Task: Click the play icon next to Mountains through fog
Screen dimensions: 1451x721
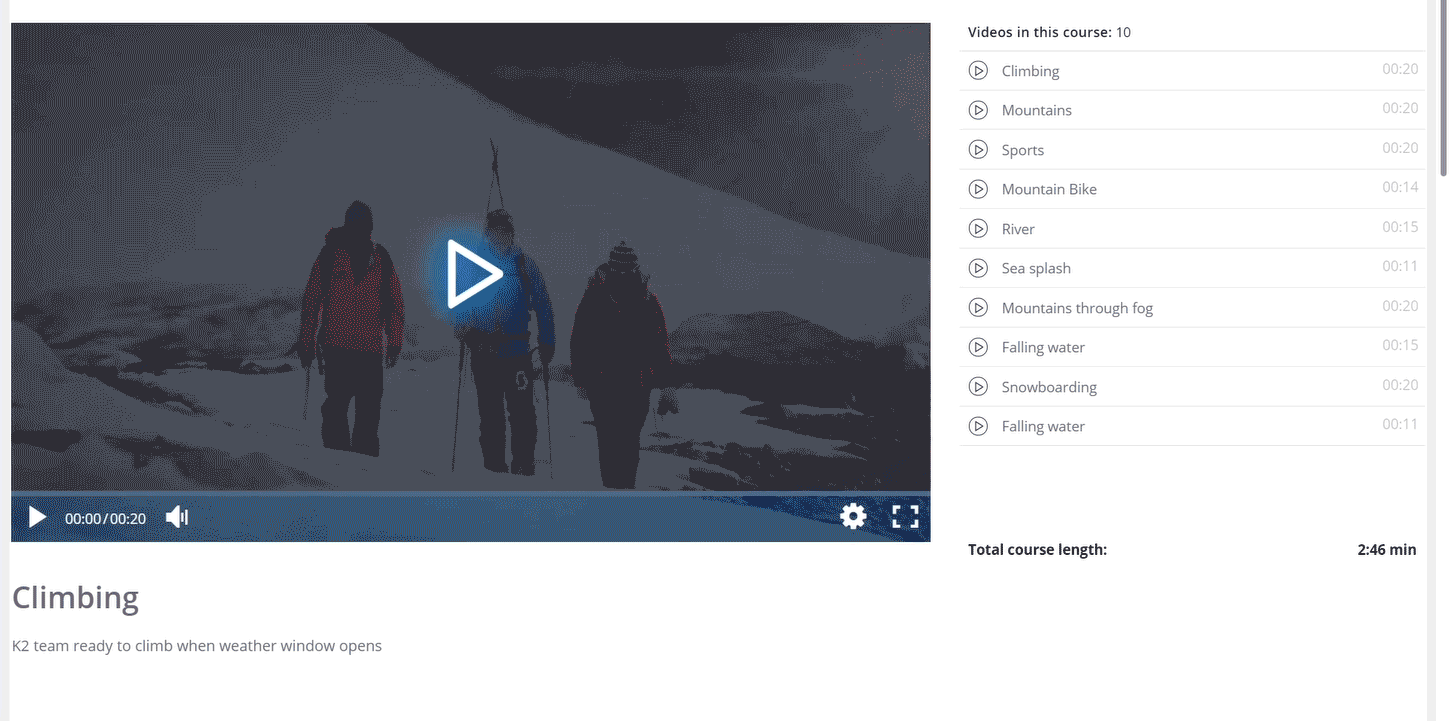Action: pyautogui.click(x=978, y=307)
